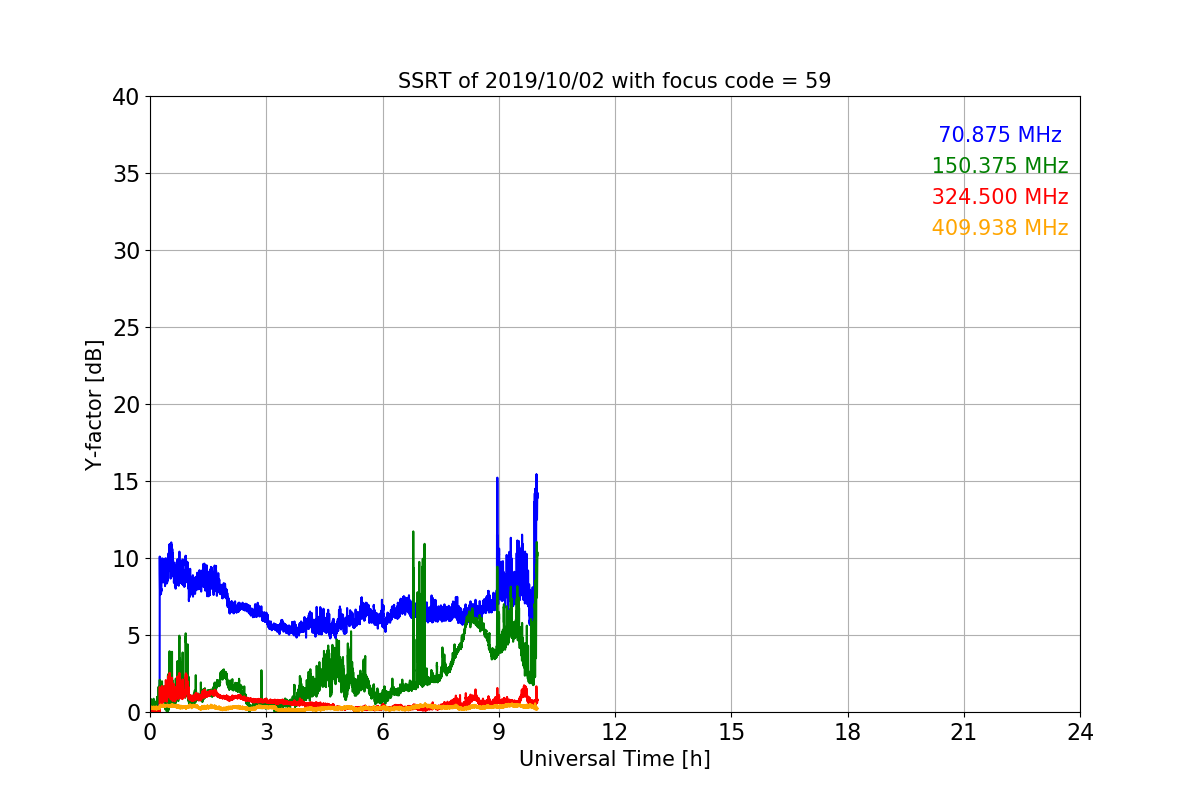Click the x-axis tick label 12
The width and height of the screenshot is (1200, 800).
tap(615, 732)
